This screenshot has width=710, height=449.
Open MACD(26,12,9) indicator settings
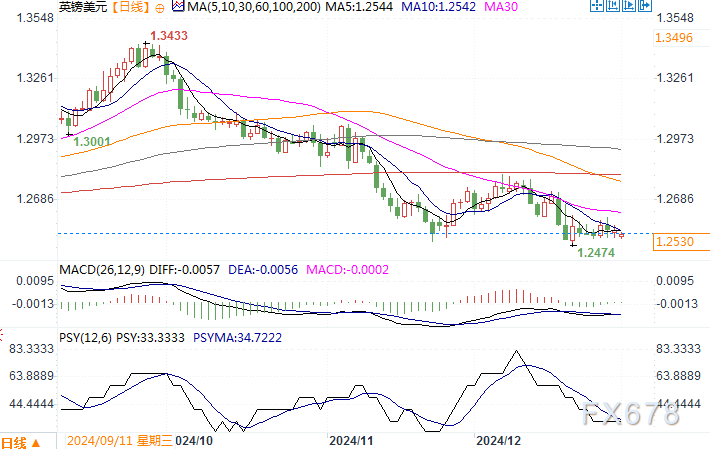point(102,270)
